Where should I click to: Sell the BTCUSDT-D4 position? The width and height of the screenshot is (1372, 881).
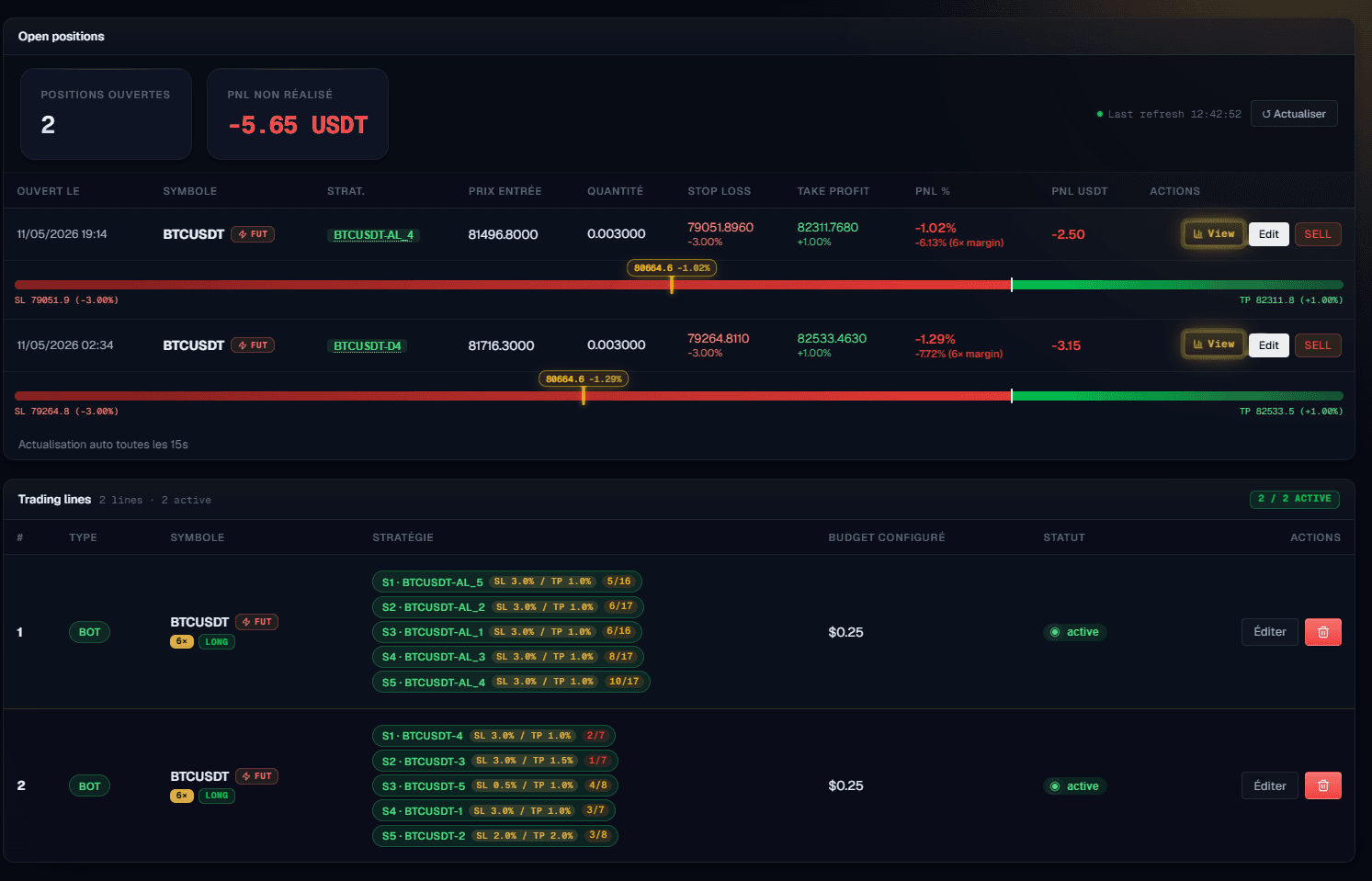coord(1318,345)
